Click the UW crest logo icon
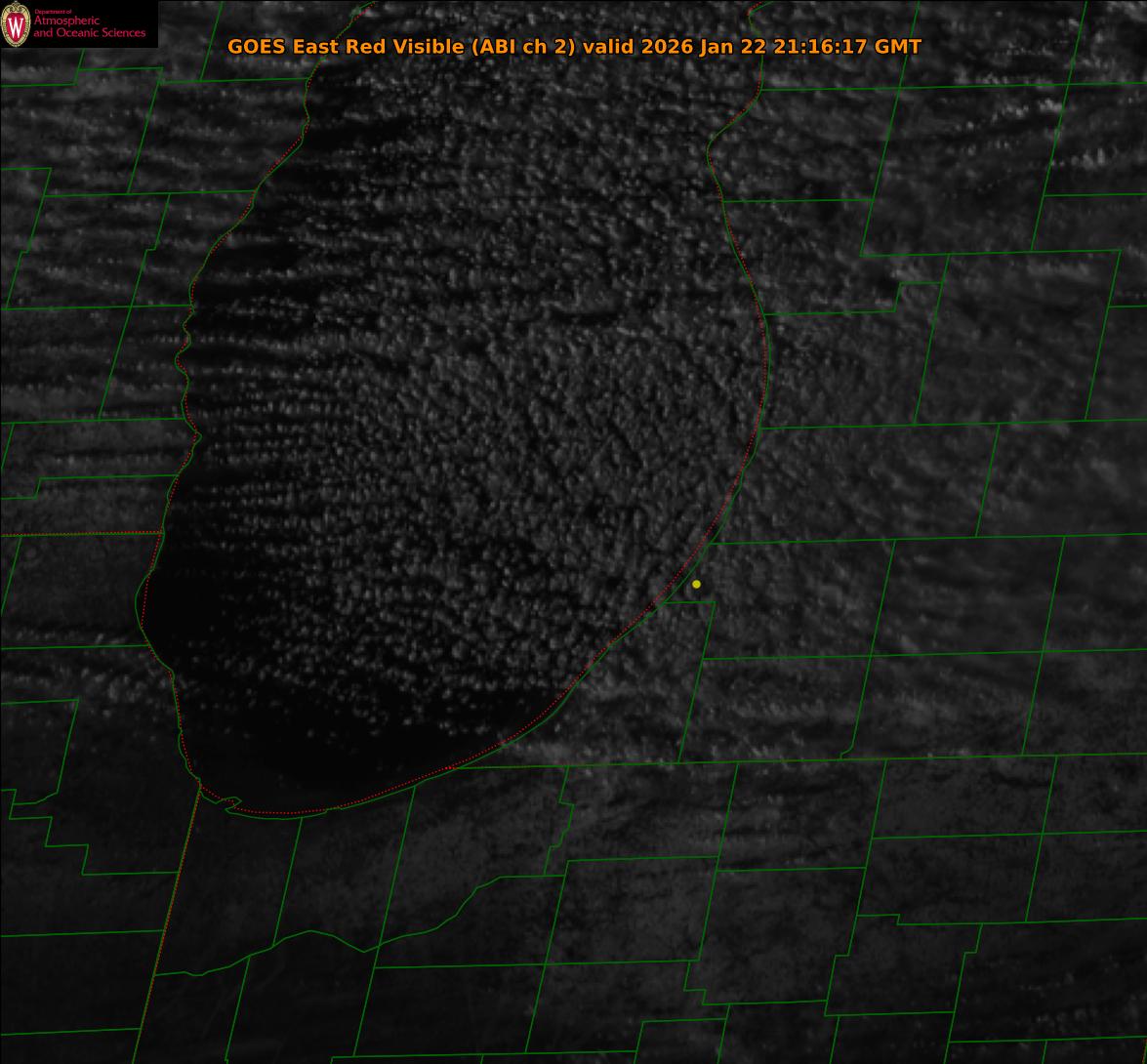The width and height of the screenshot is (1147, 1064). [x=16, y=24]
